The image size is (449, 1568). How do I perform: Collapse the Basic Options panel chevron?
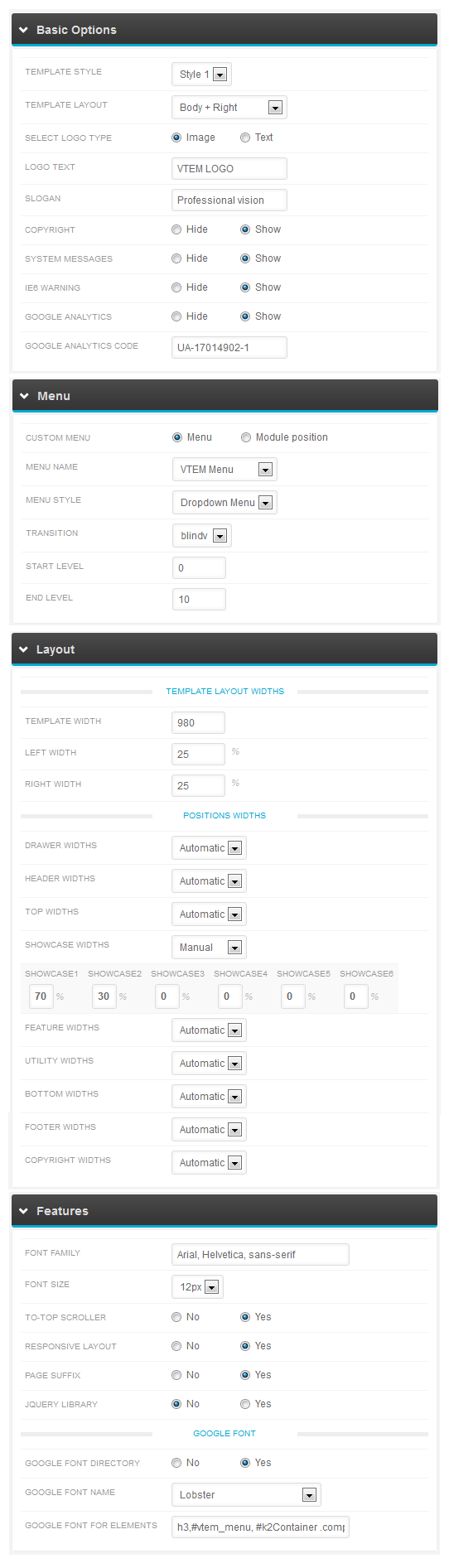(x=24, y=30)
